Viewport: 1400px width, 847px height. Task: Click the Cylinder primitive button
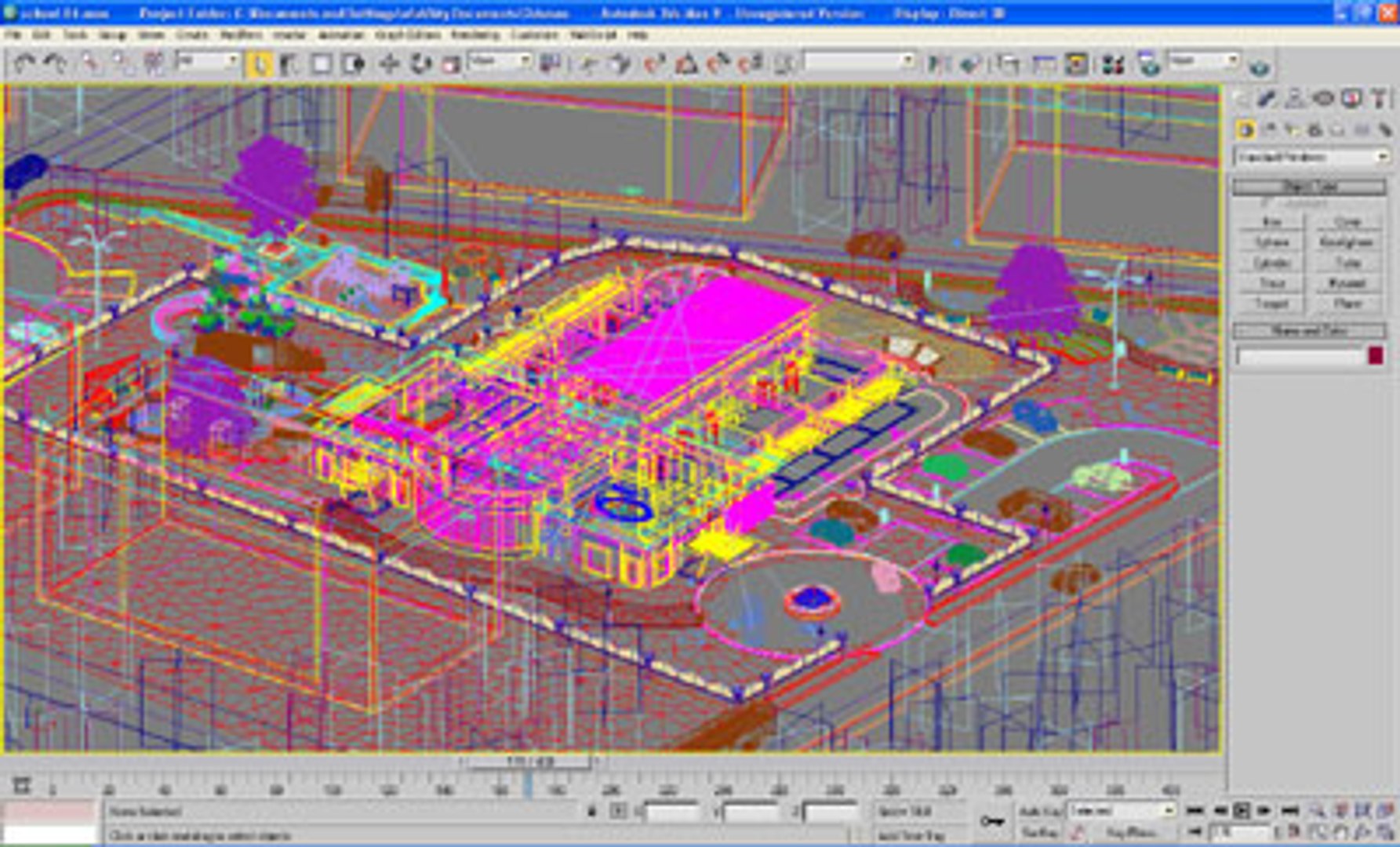point(1271,263)
